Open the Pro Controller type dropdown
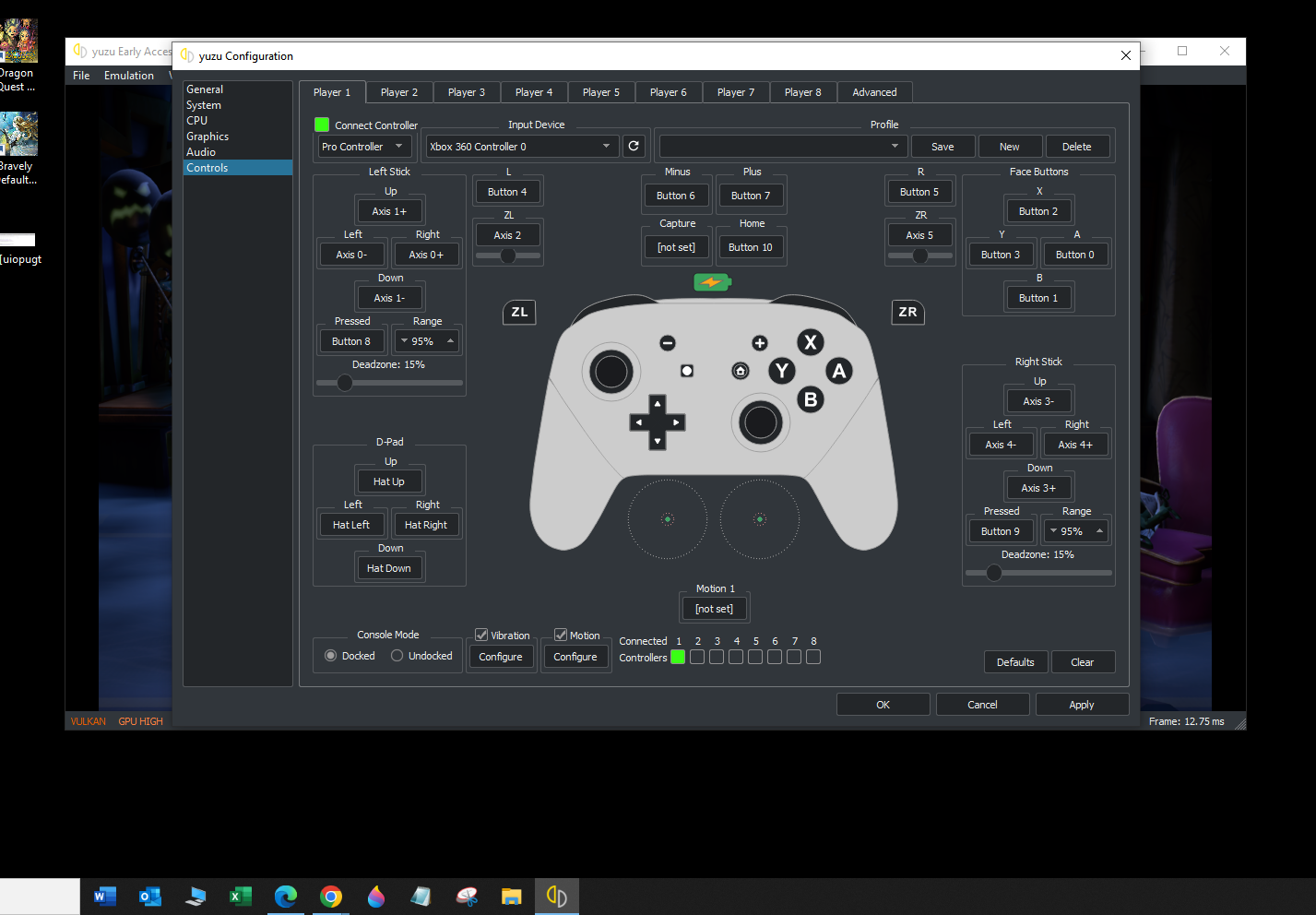This screenshot has width=1316, height=915. pos(363,147)
